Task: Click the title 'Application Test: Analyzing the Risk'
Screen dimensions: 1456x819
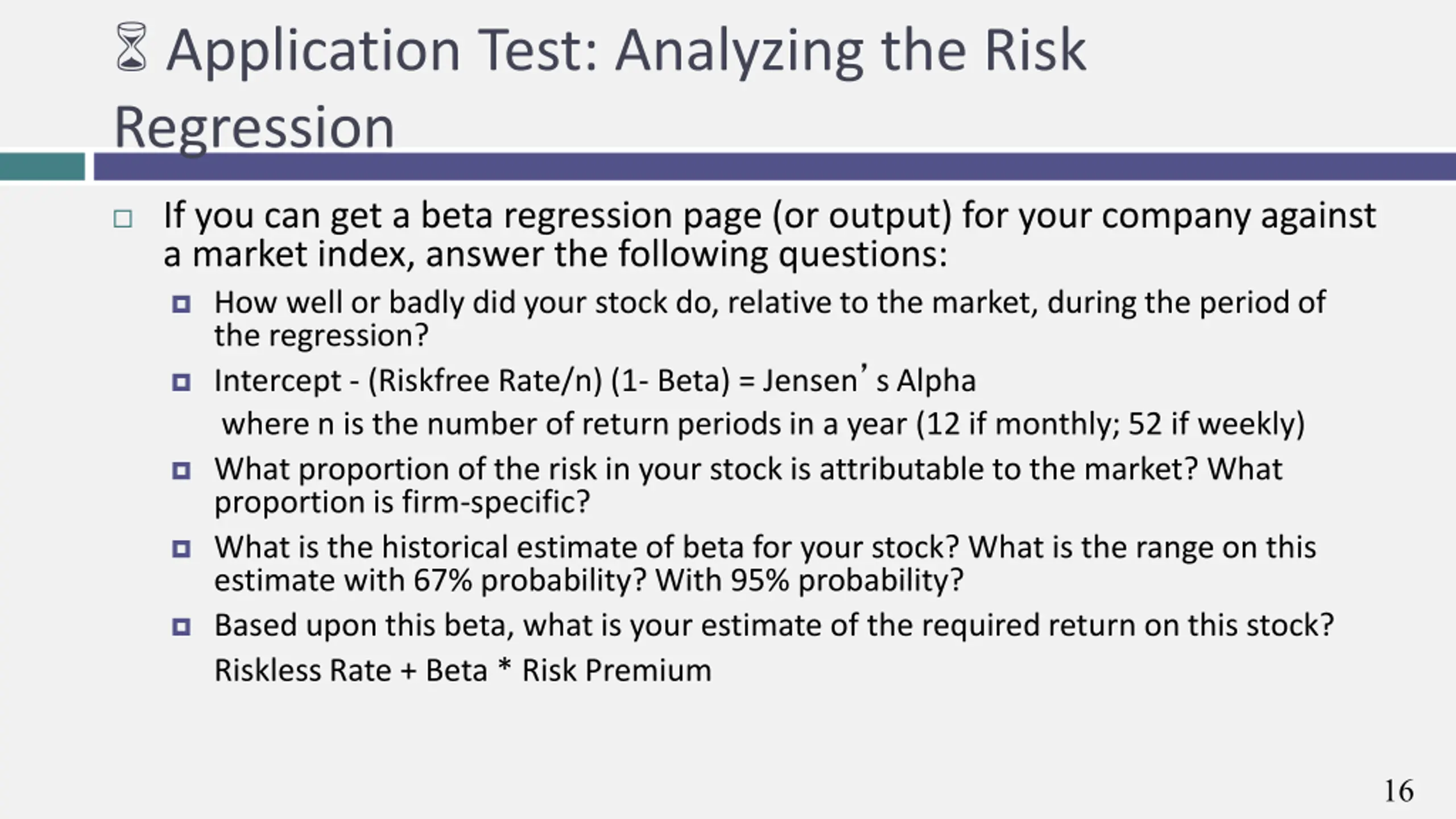Action: 626,51
